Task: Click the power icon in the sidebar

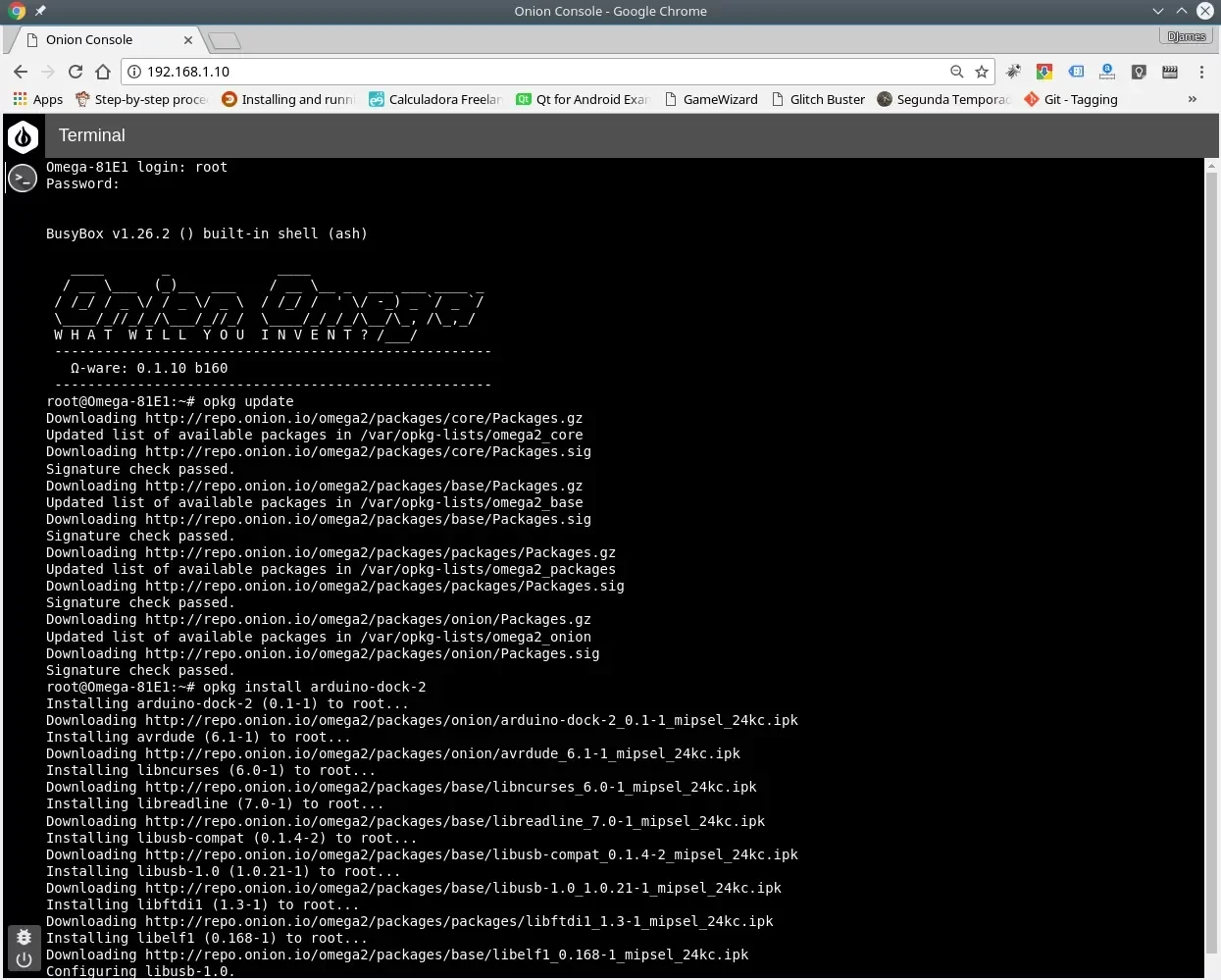Action: click(x=25, y=960)
